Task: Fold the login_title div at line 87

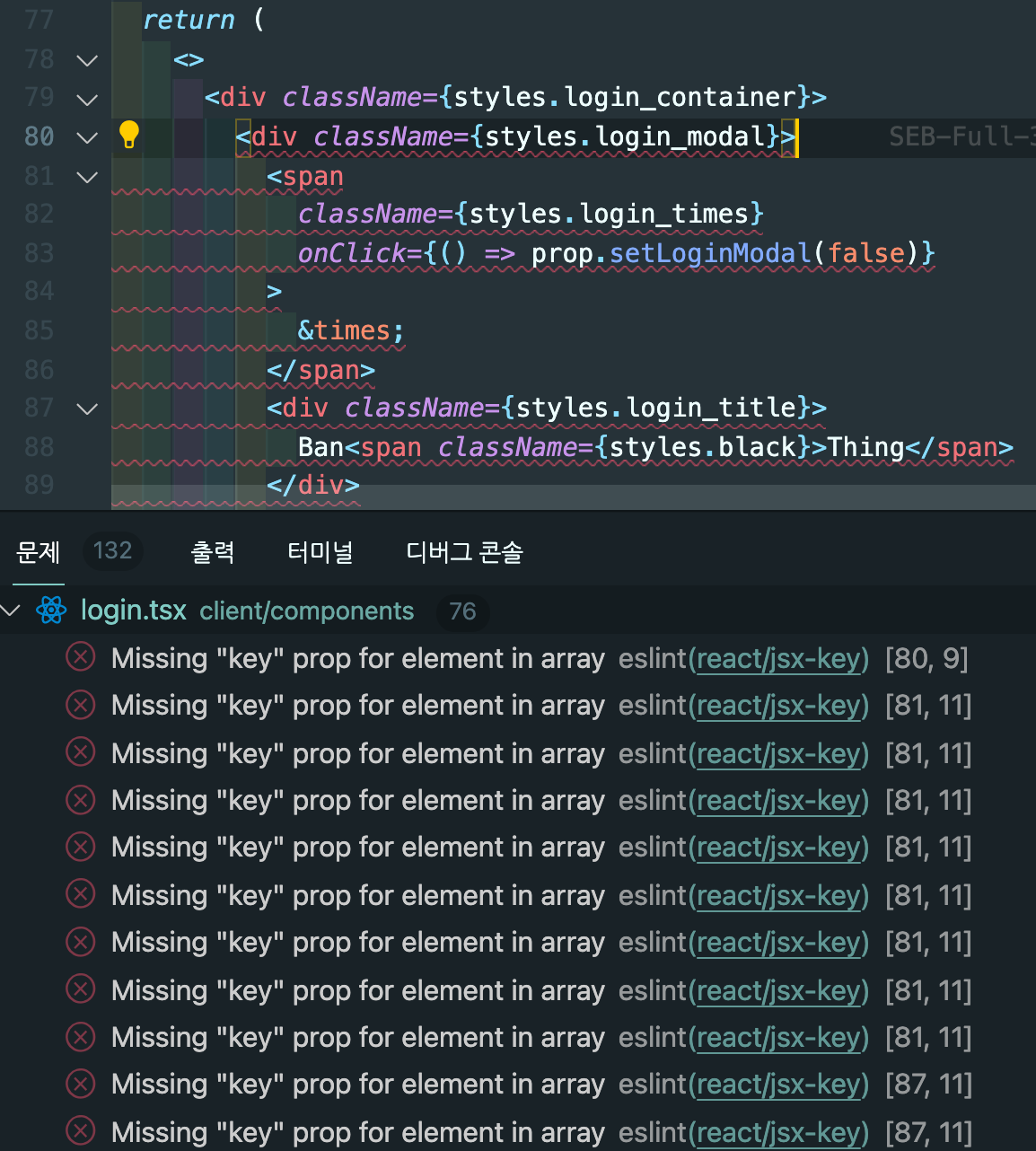Action: tap(87, 409)
